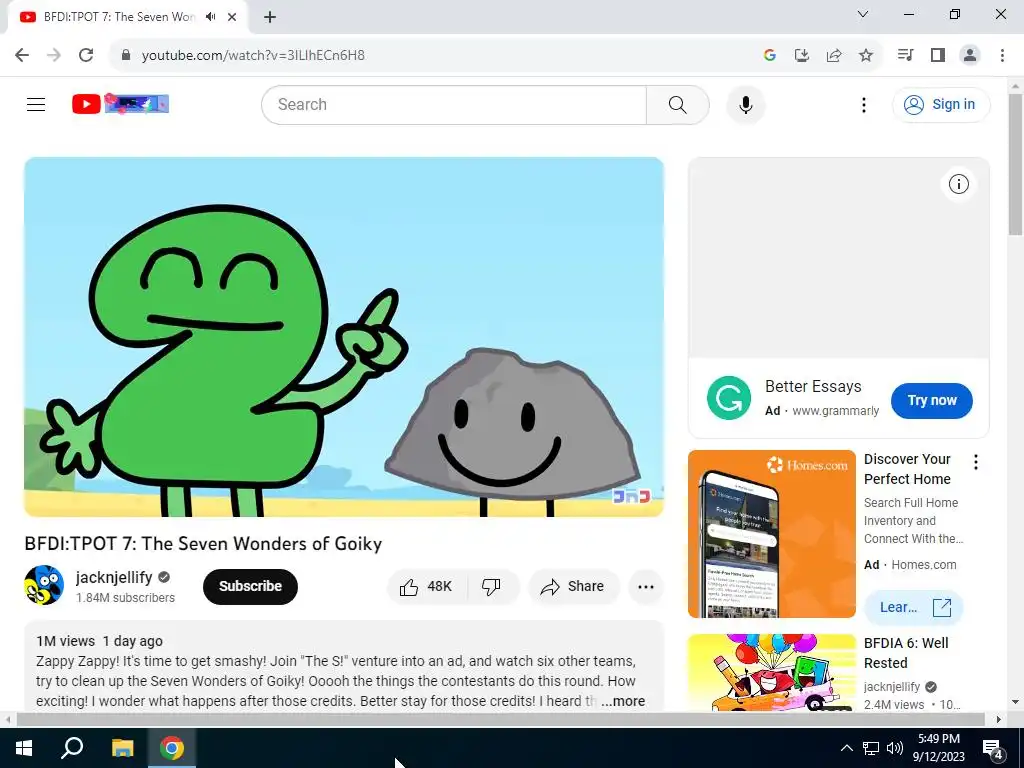Share this page from the address bar

tap(833, 56)
